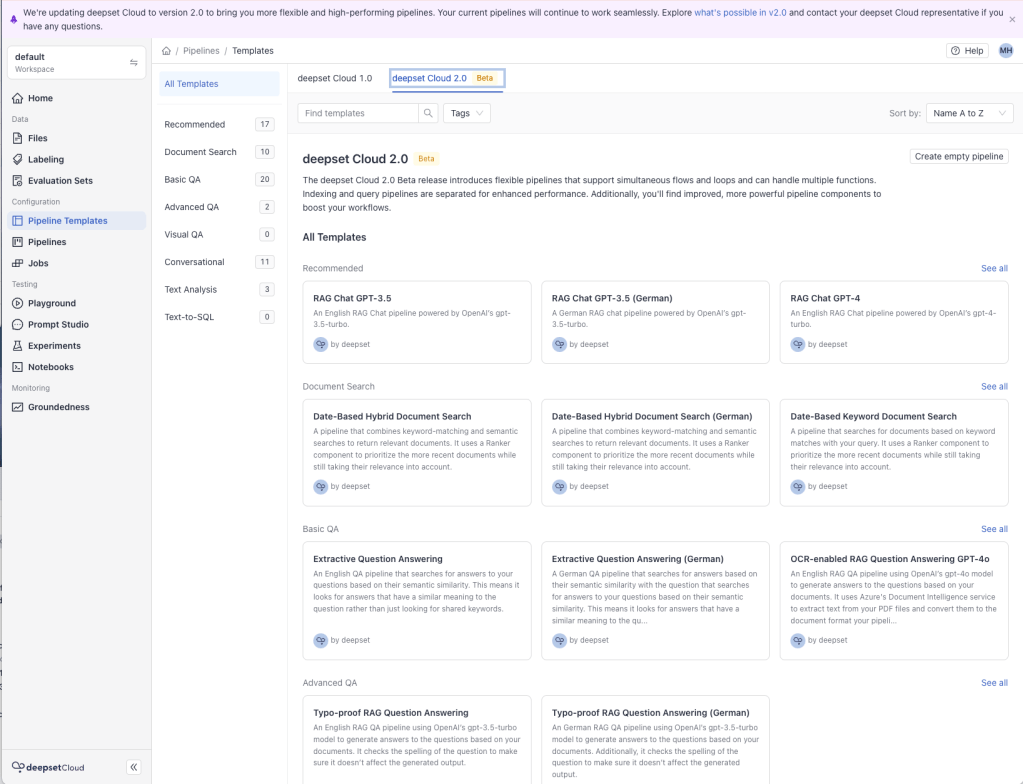Filter by Conversational category

219,262
